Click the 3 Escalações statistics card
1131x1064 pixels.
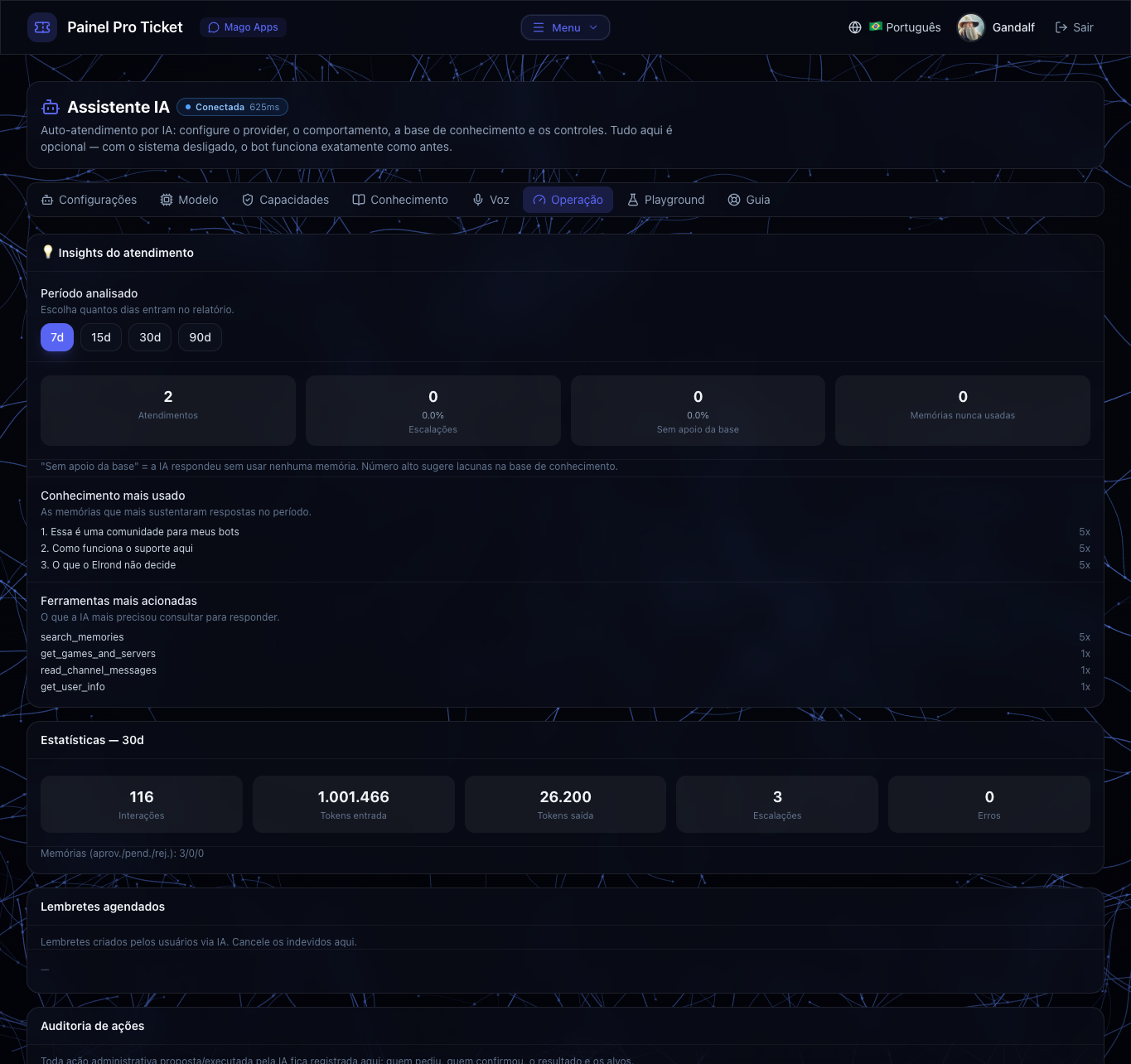777,804
